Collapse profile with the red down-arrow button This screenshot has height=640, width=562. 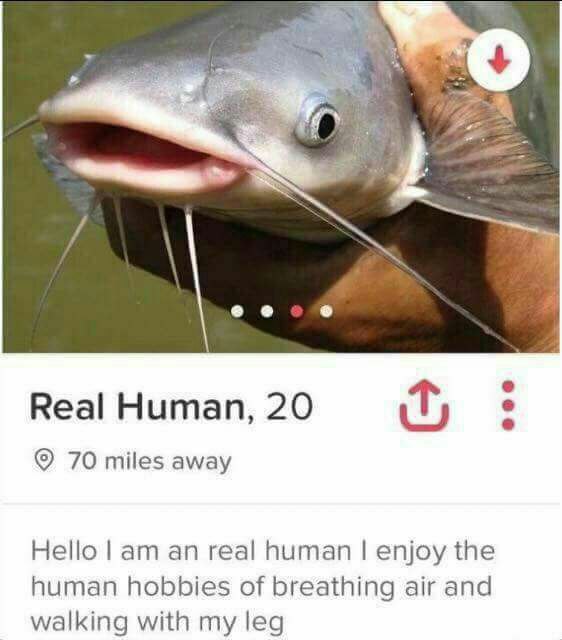tap(499, 60)
